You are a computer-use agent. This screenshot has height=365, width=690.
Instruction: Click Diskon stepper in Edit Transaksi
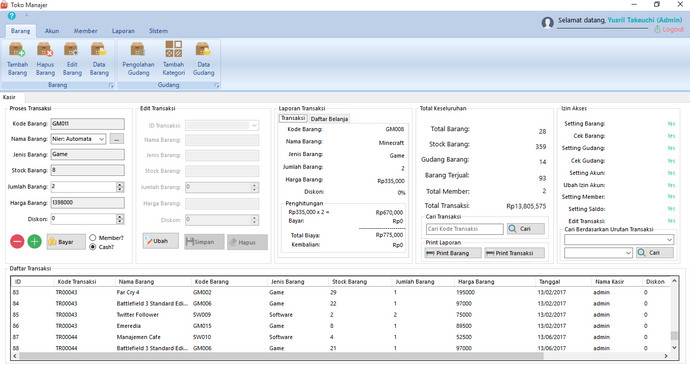click(254, 220)
